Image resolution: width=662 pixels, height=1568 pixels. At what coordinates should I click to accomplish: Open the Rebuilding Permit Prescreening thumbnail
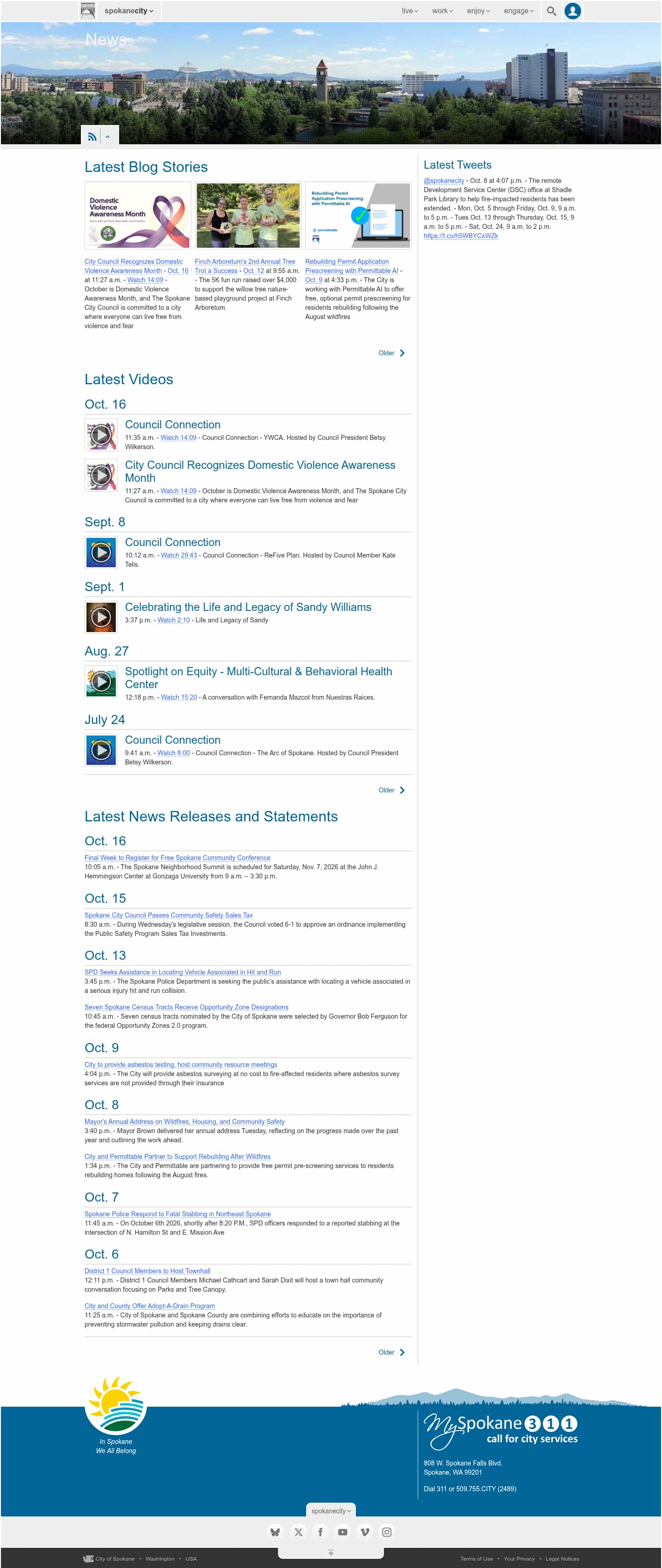click(x=358, y=216)
